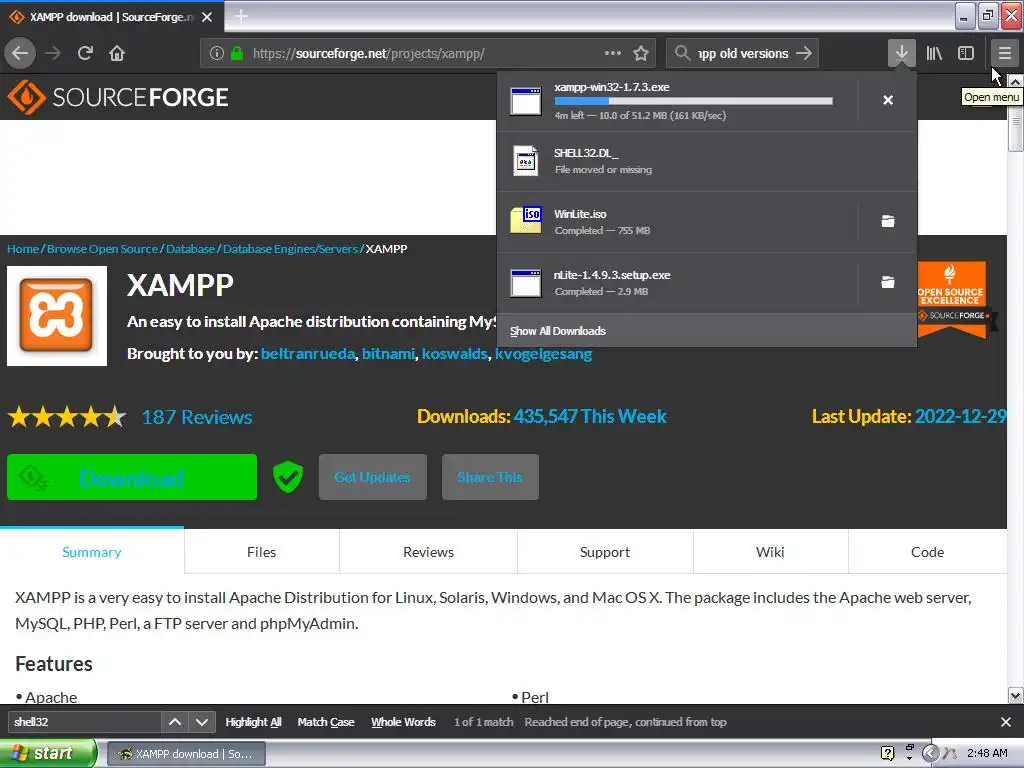Click XAMPP download taskbar button
Image resolution: width=1024 pixels, height=768 pixels.
click(185, 754)
